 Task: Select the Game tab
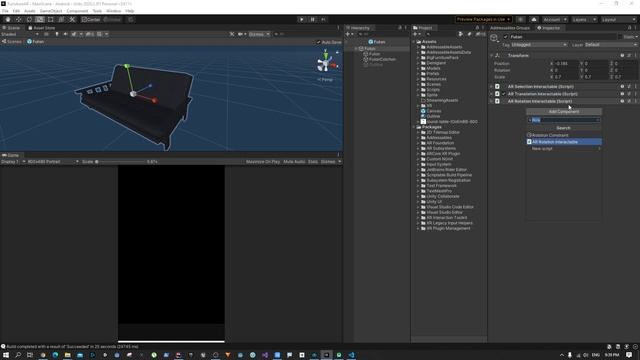[11, 156]
